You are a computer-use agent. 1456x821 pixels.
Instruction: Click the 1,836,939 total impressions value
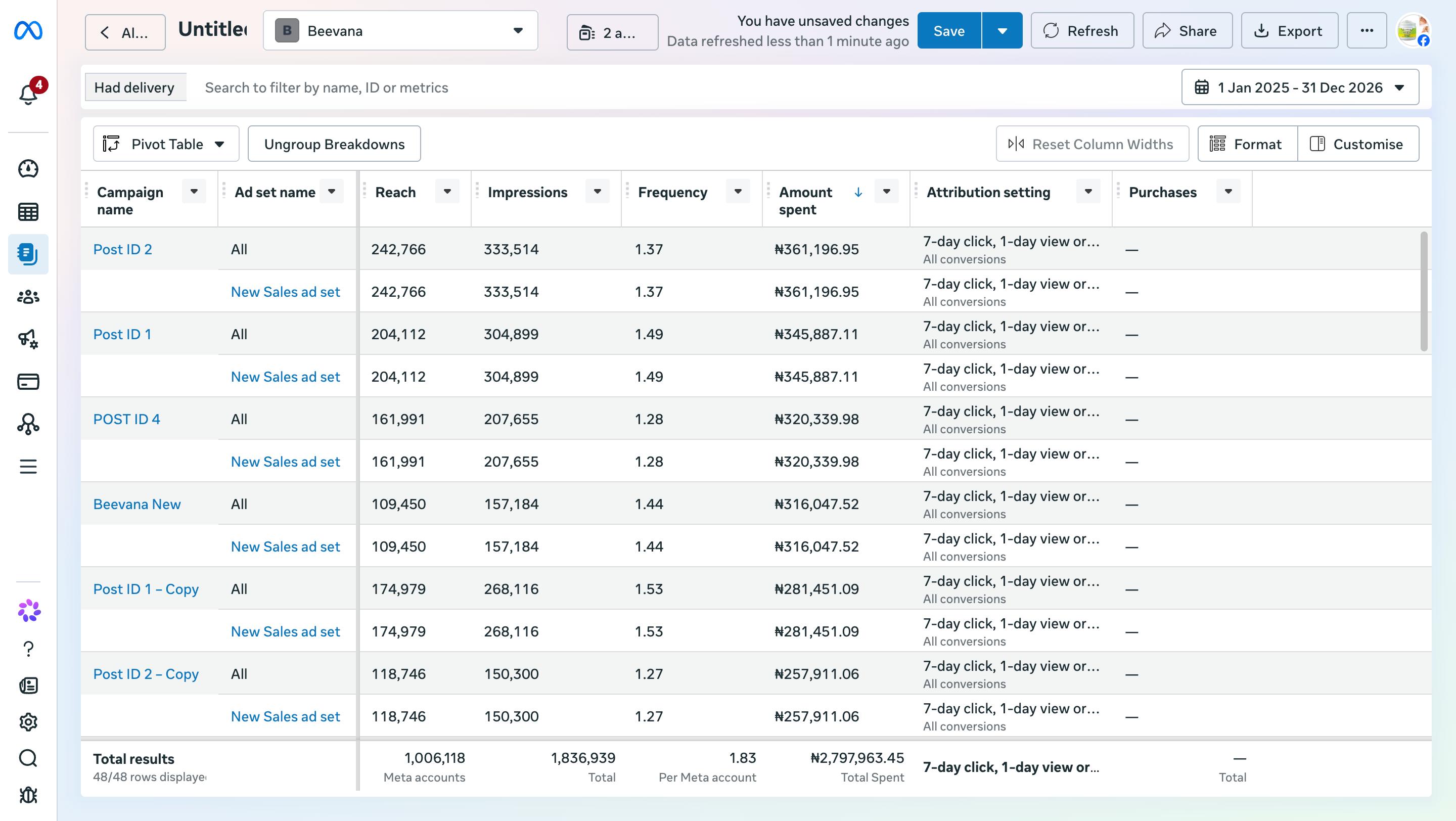tap(583, 758)
